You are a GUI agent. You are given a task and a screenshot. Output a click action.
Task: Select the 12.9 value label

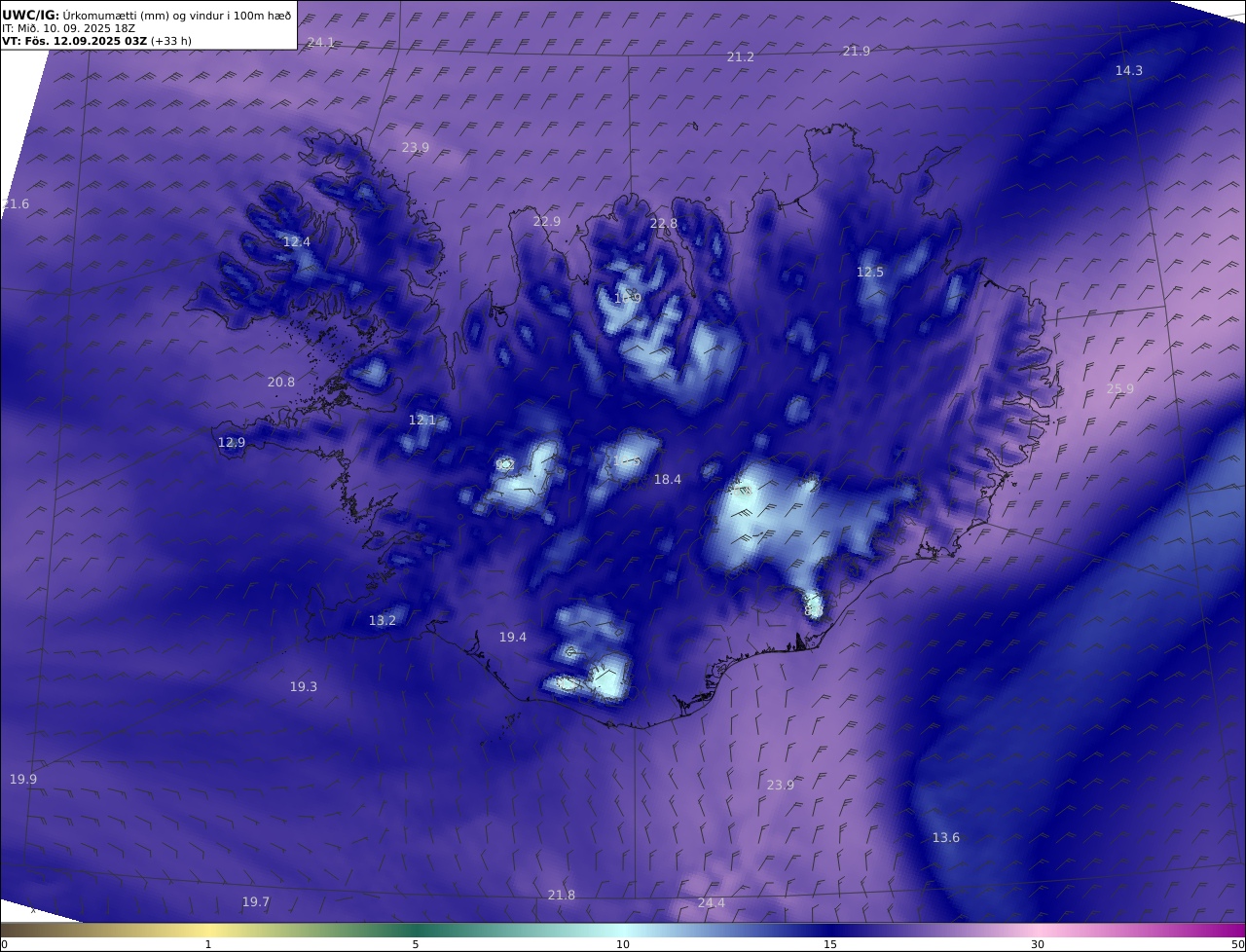click(x=232, y=443)
